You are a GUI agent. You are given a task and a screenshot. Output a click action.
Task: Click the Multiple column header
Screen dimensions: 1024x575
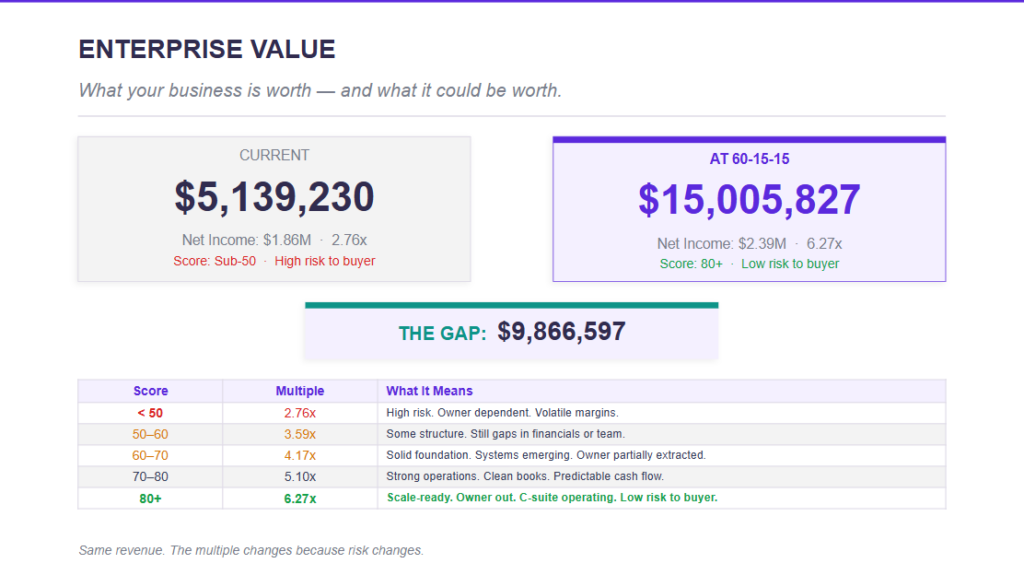click(300, 391)
